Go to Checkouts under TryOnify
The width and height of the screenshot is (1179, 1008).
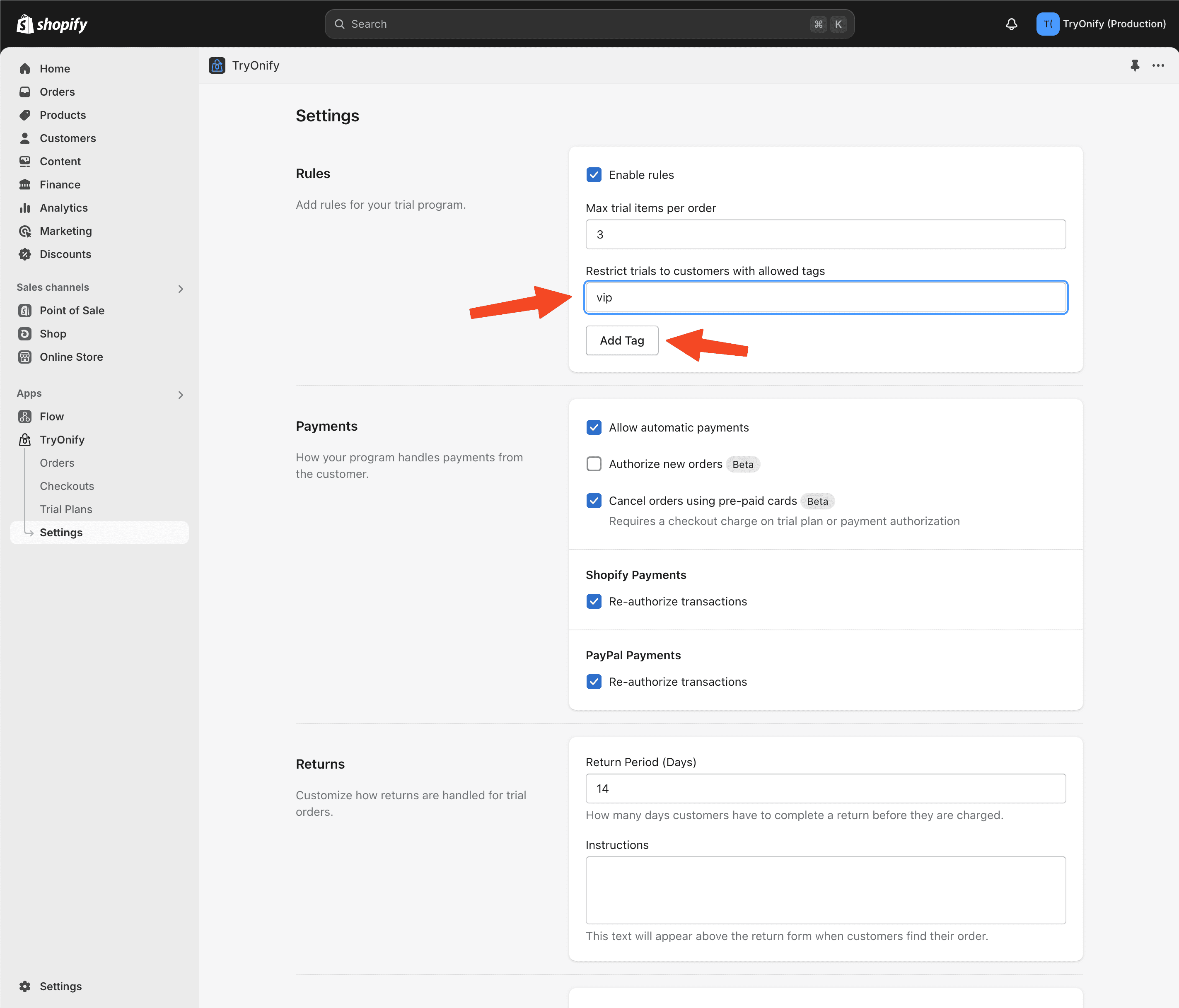click(67, 486)
